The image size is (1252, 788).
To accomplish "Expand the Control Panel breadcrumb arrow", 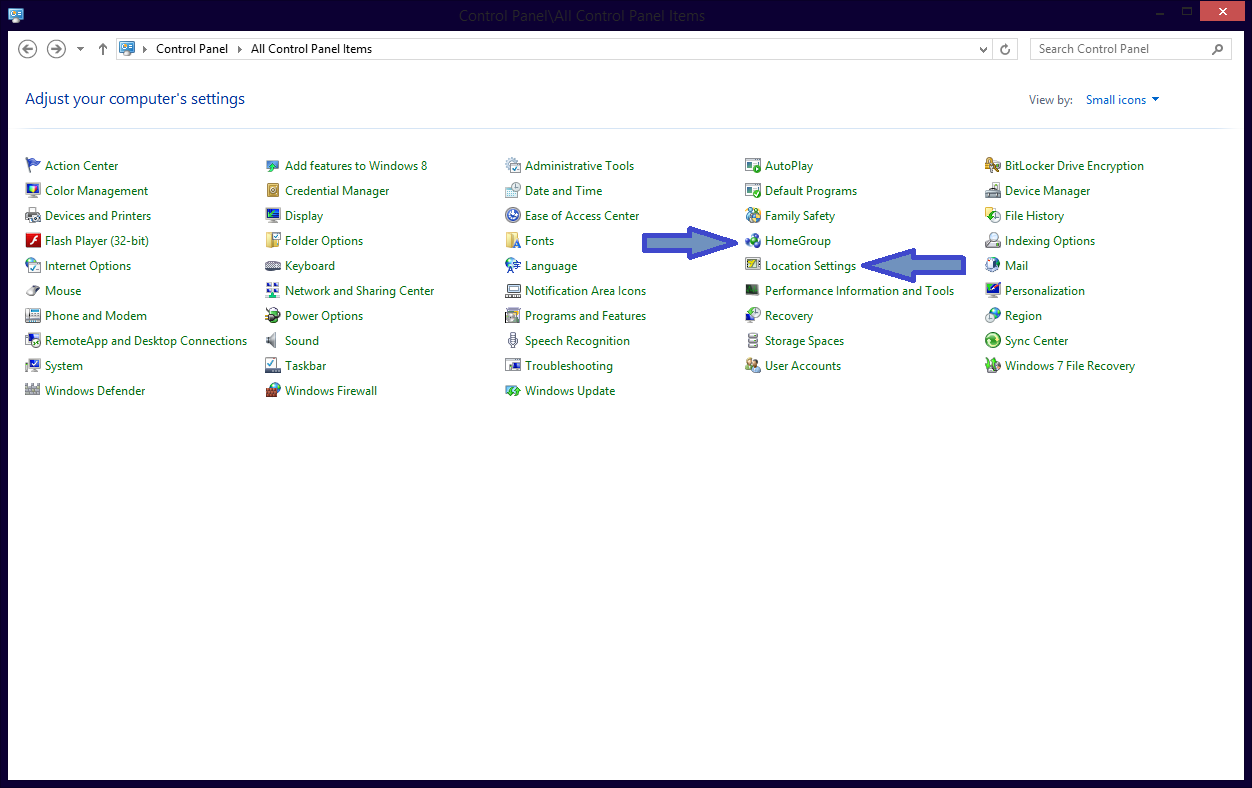I will click(240, 49).
